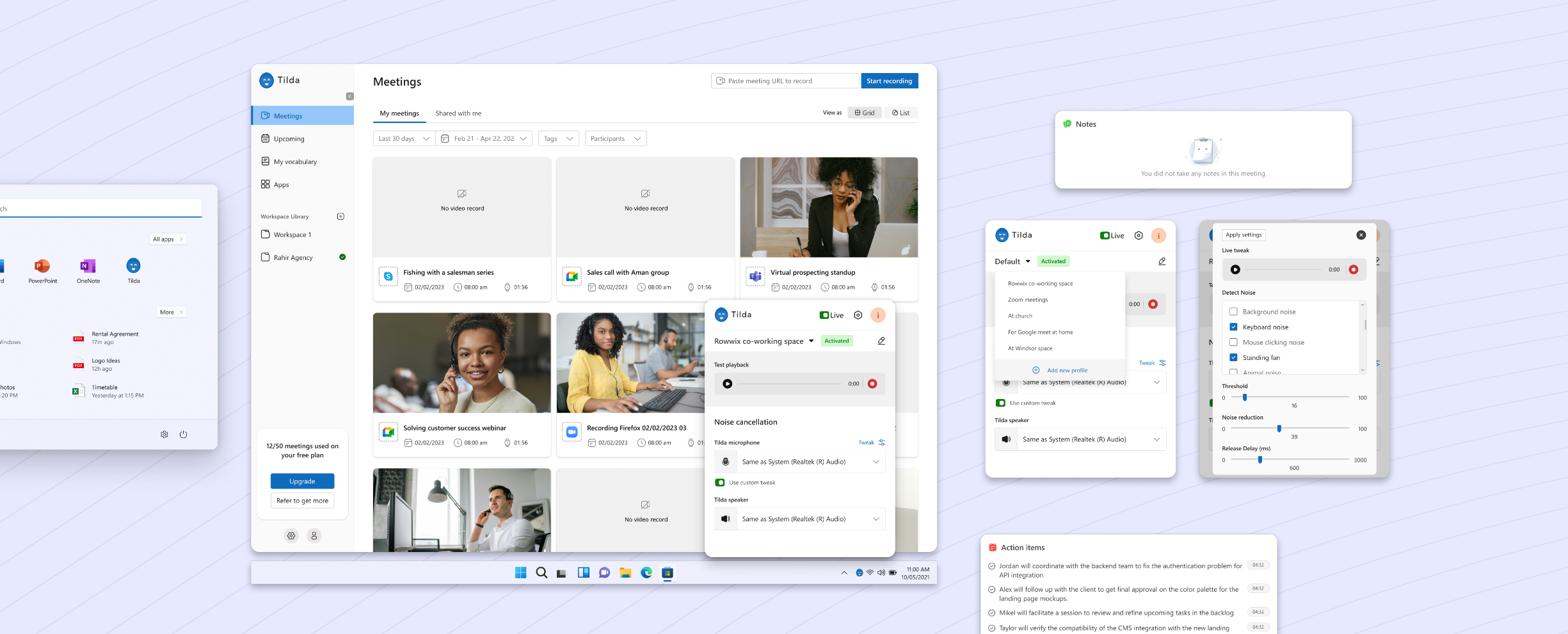Click the Threshold slider handle

(1245, 397)
